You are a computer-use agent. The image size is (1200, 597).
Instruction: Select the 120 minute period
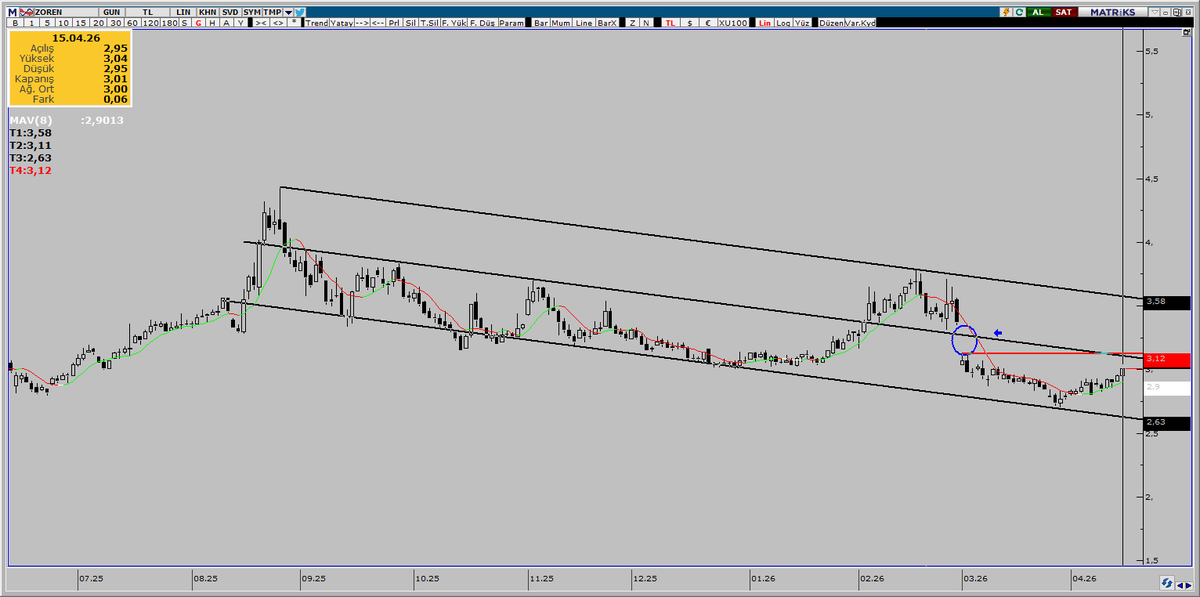pos(150,23)
